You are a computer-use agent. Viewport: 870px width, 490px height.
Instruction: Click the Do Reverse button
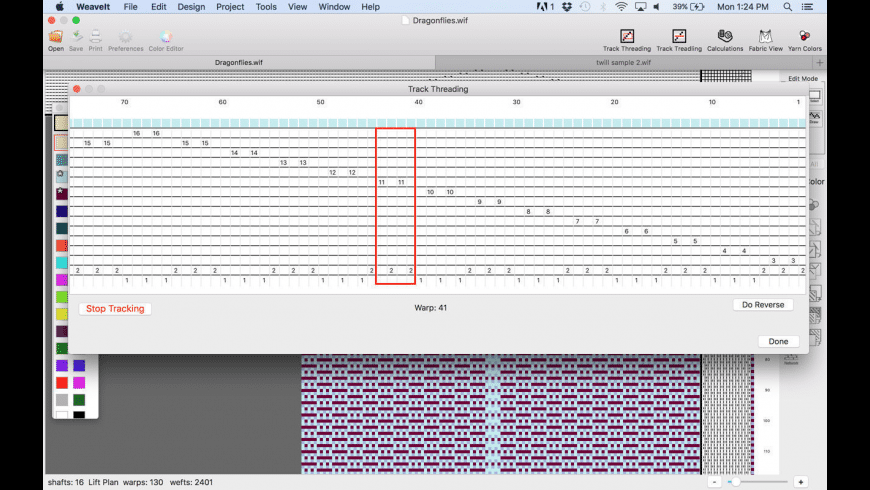763,304
